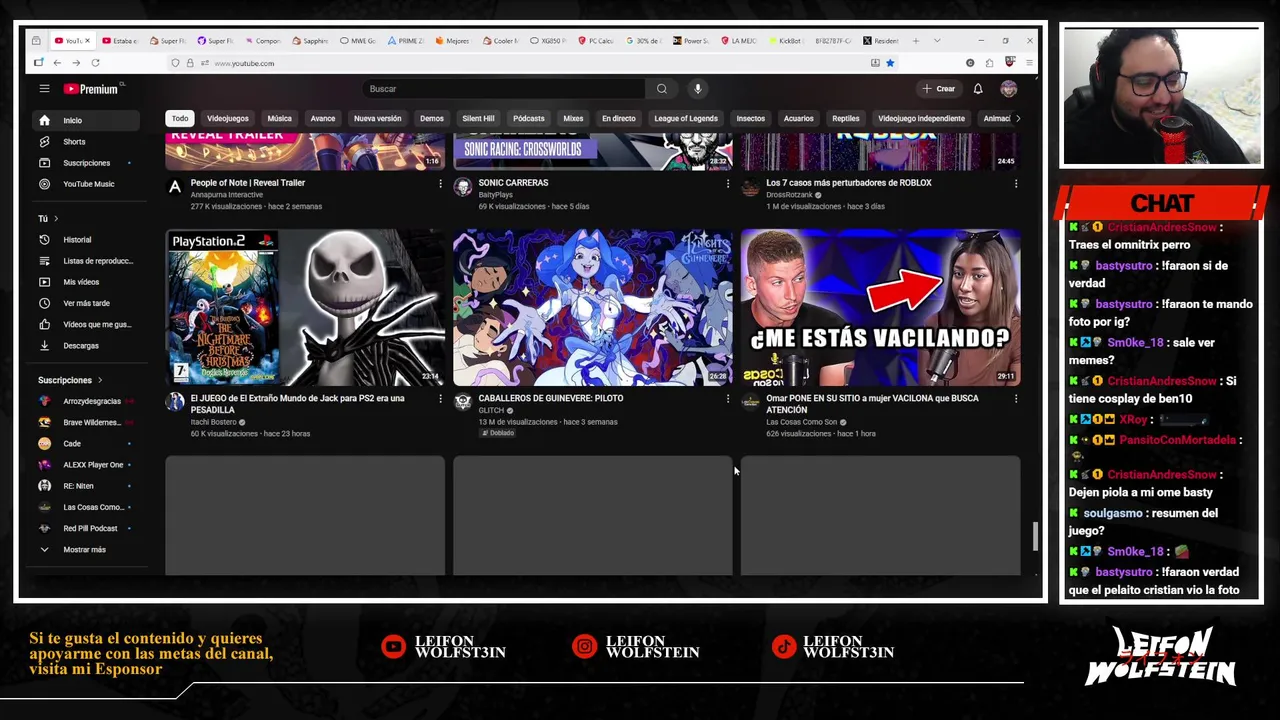
Task: Play the Nightmare Before Christmas PS2 video thumbnail
Action: coord(305,308)
